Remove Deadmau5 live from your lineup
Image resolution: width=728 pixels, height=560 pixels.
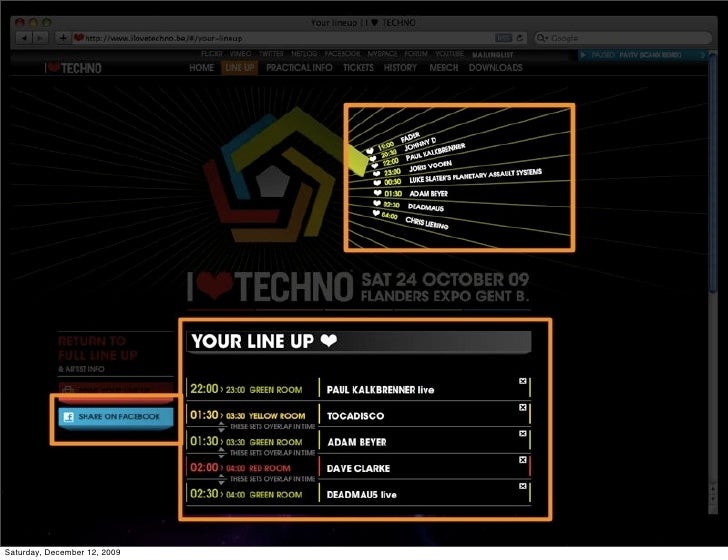click(522, 486)
